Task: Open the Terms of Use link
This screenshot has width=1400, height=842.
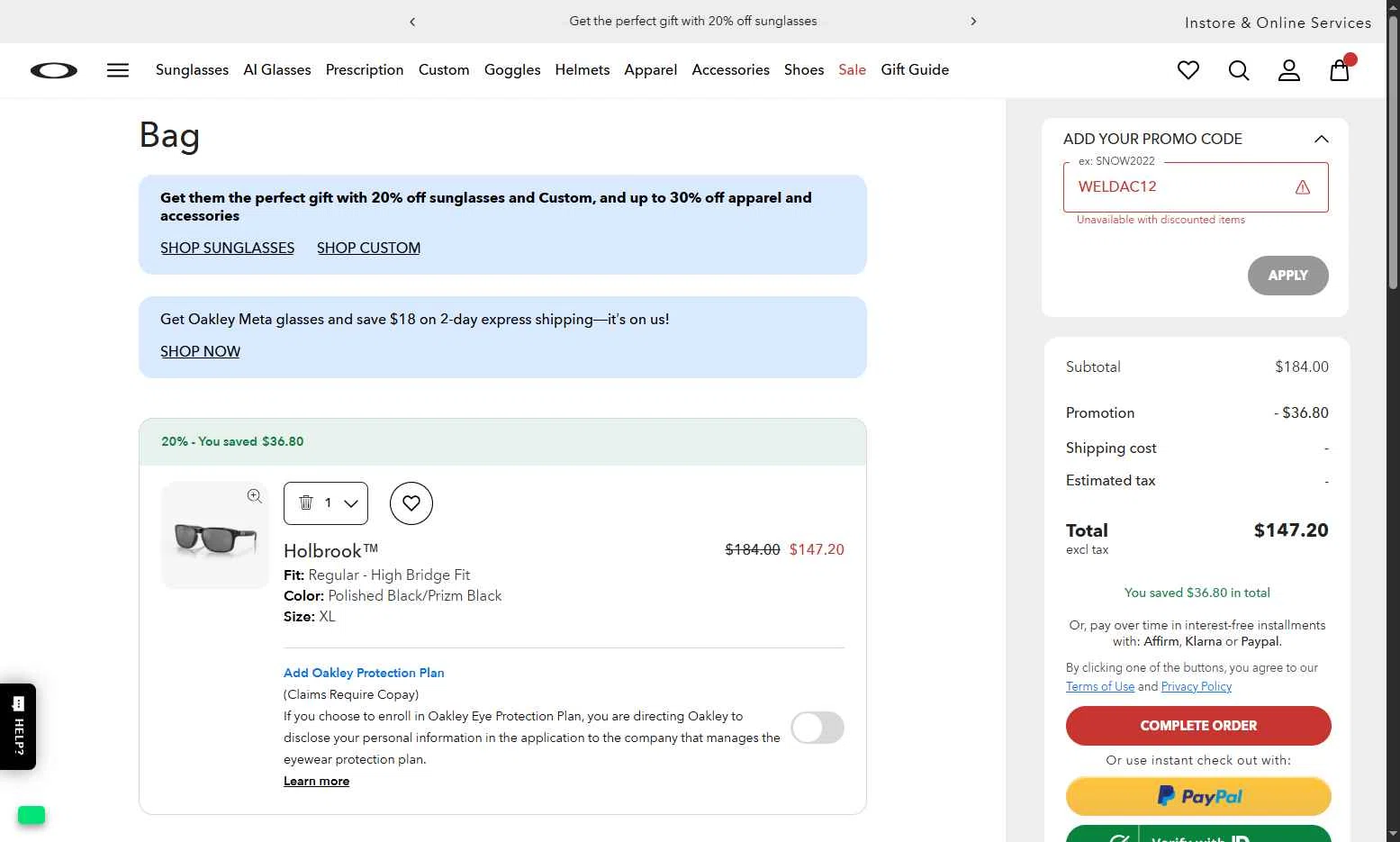Action: click(x=1100, y=686)
